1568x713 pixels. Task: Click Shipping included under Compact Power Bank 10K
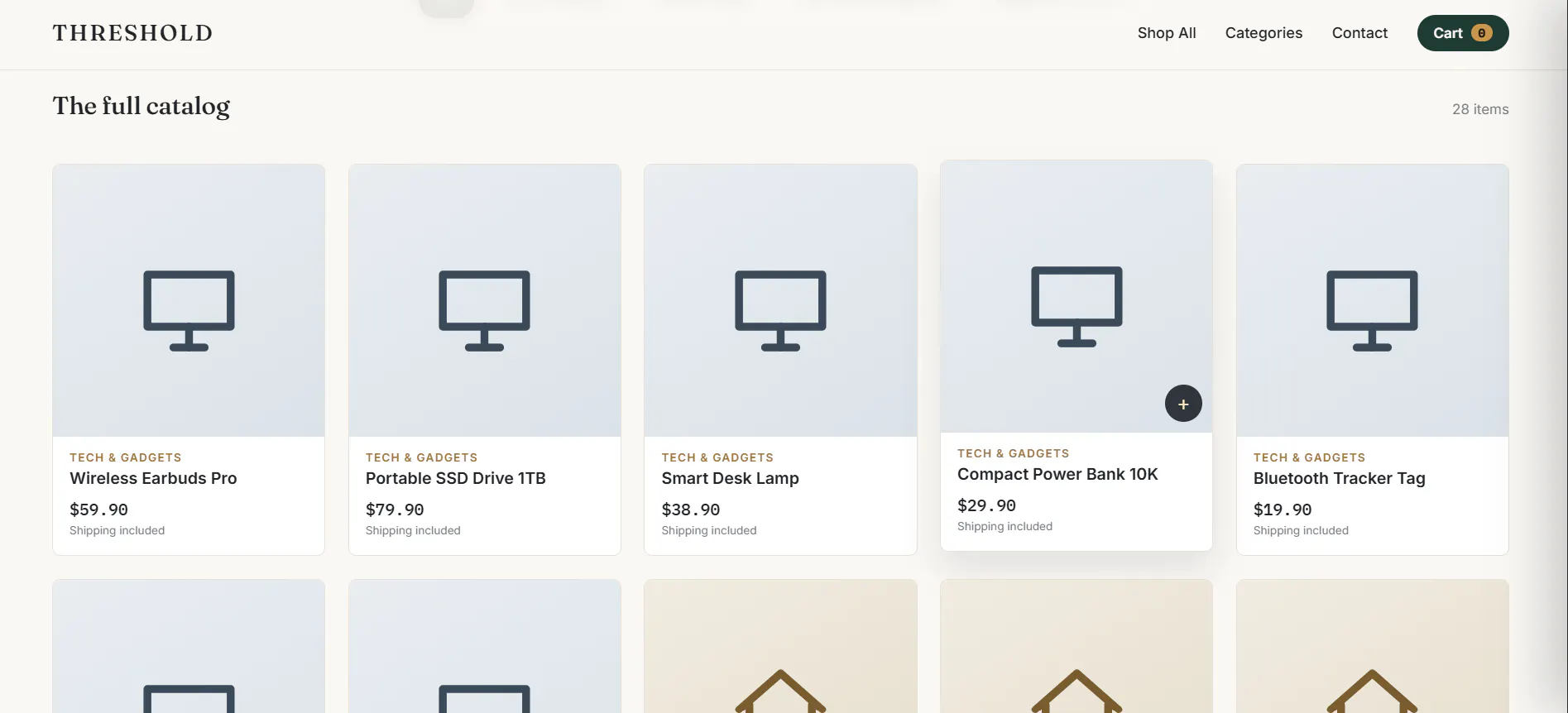click(1005, 526)
